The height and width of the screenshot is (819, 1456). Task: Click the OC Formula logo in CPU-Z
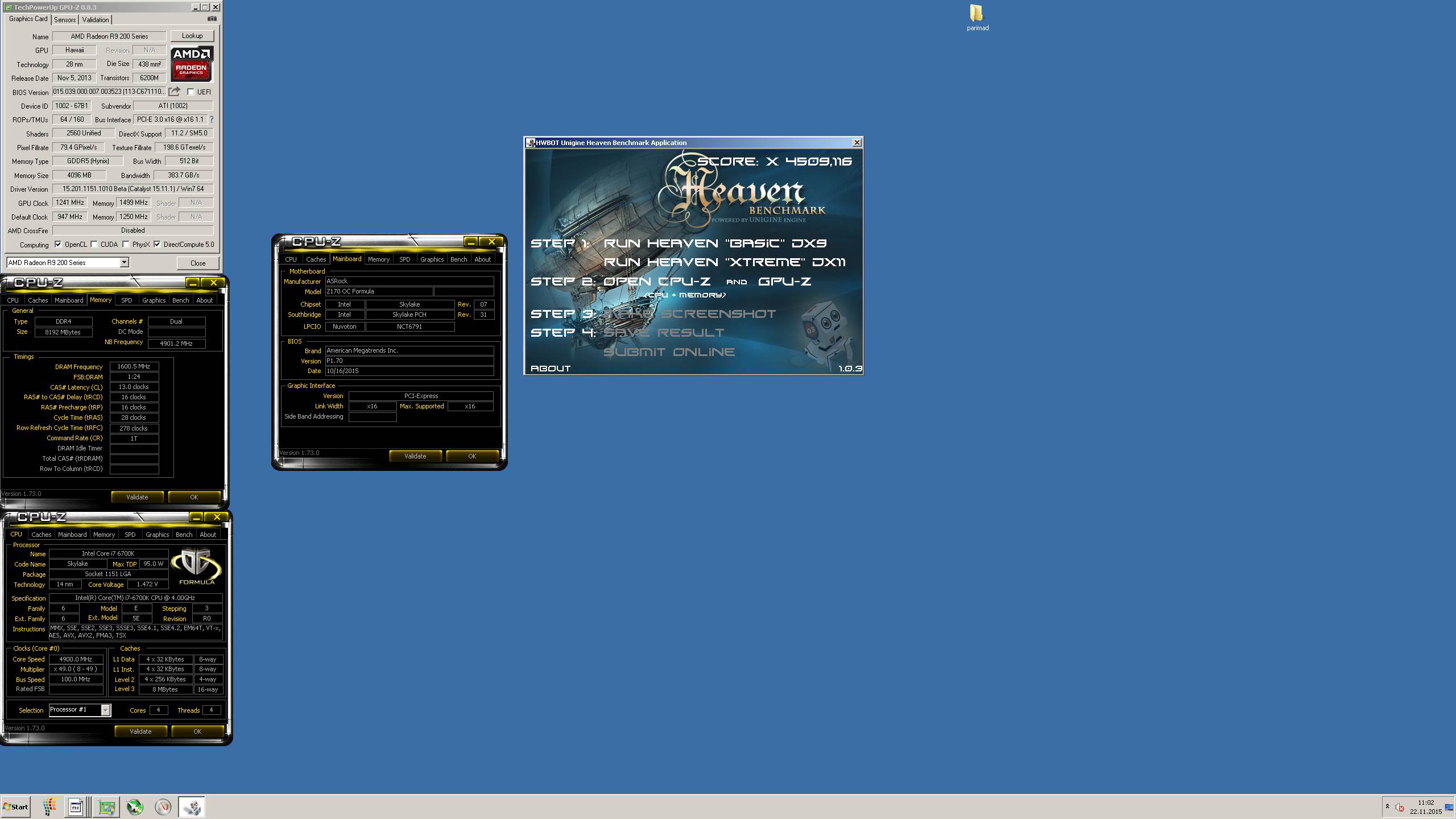(196, 566)
